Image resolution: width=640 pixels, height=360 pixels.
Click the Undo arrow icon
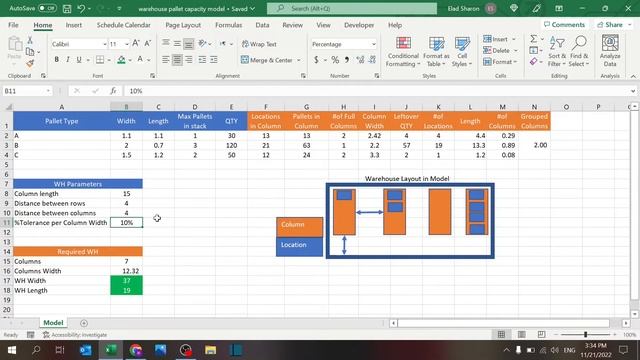(x=81, y=9)
